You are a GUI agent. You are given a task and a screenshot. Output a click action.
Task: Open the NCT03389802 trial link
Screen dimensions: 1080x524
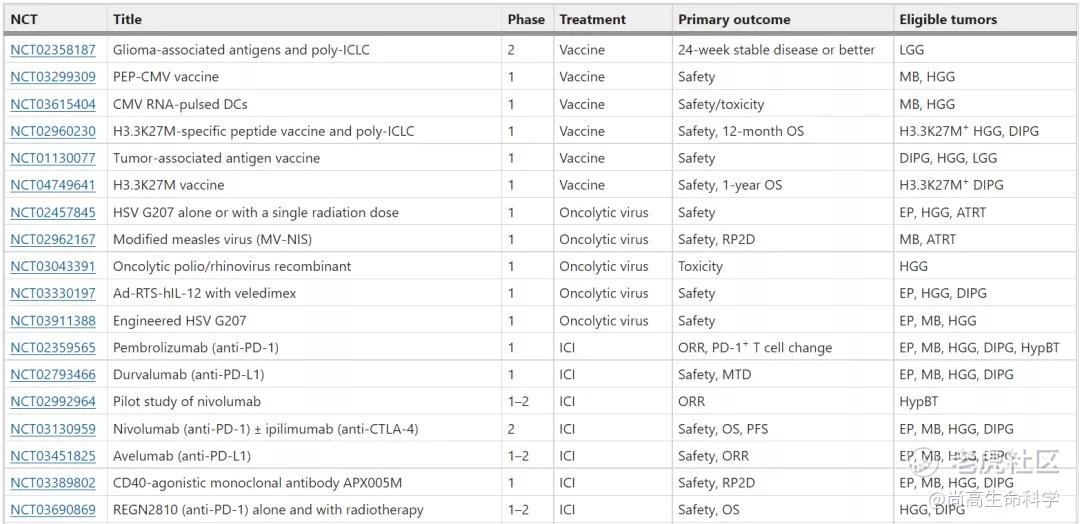click(x=53, y=483)
